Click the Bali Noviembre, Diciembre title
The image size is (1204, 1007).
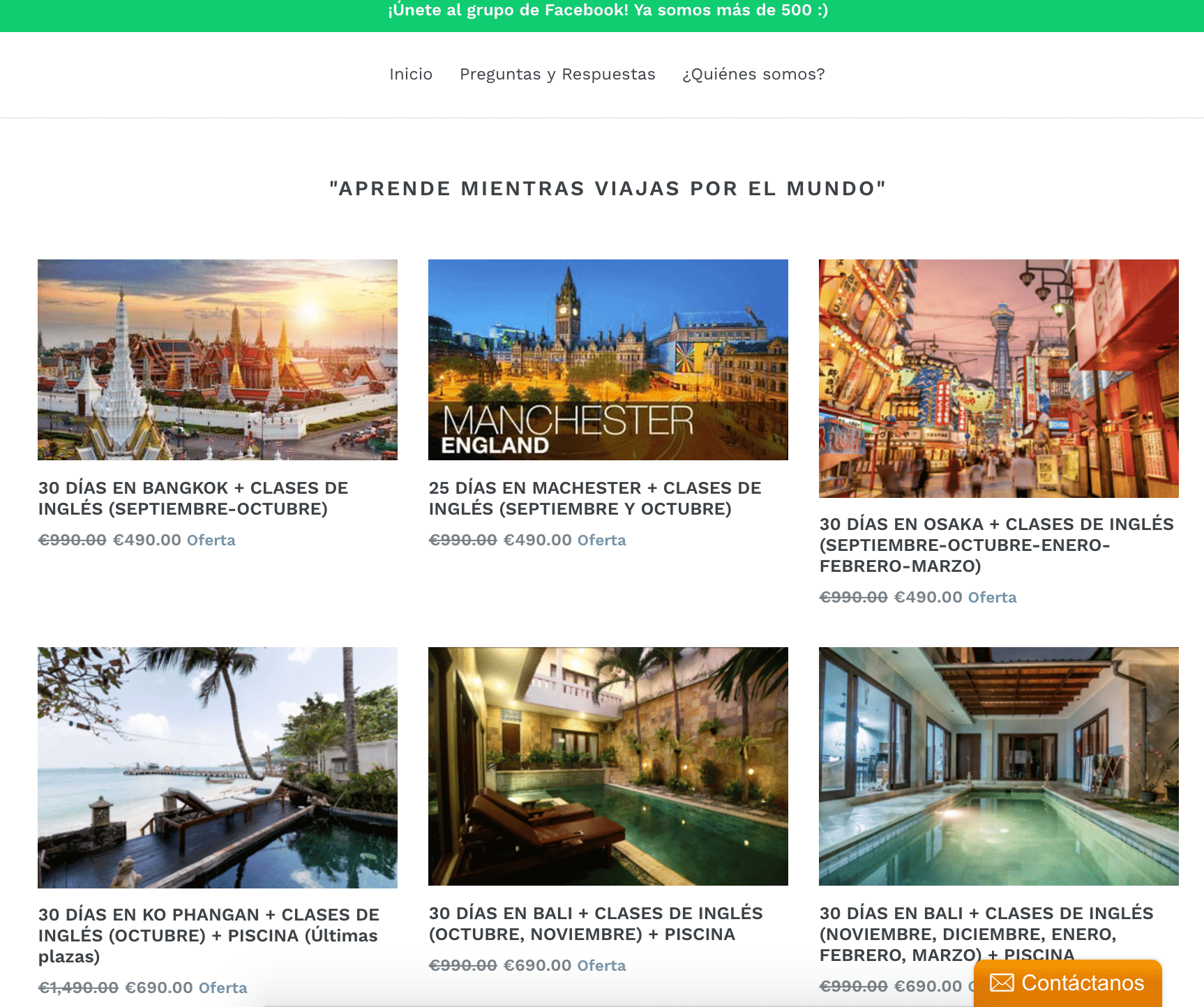(x=986, y=934)
